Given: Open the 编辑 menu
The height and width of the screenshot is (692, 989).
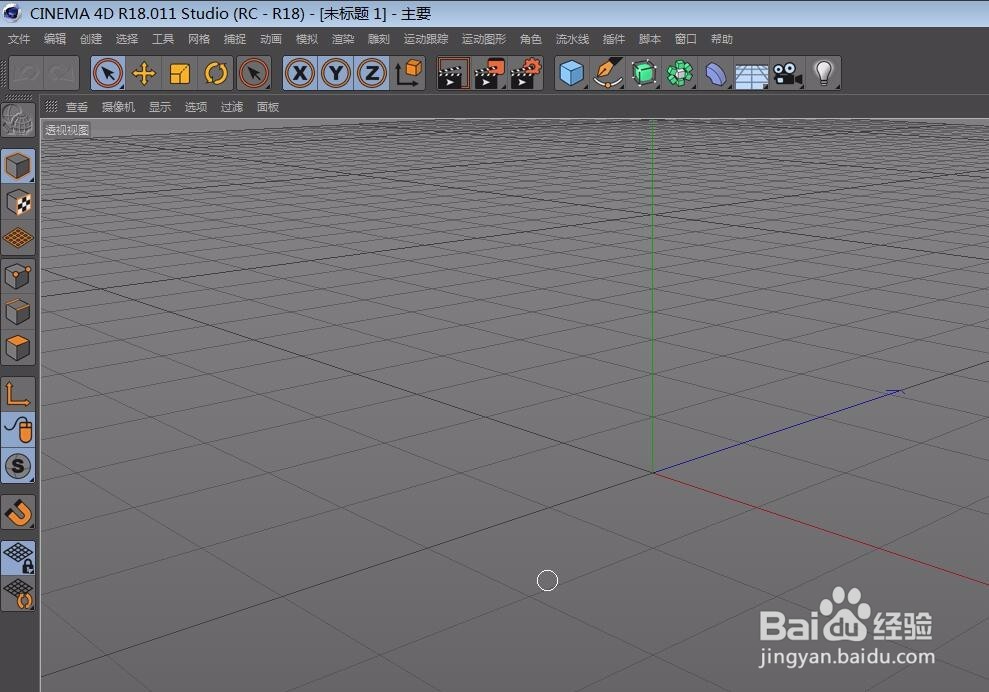Looking at the screenshot, I should tap(55, 39).
